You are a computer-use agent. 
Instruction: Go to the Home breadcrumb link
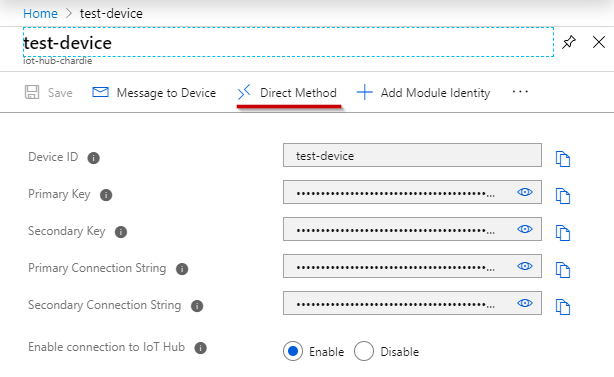point(40,13)
